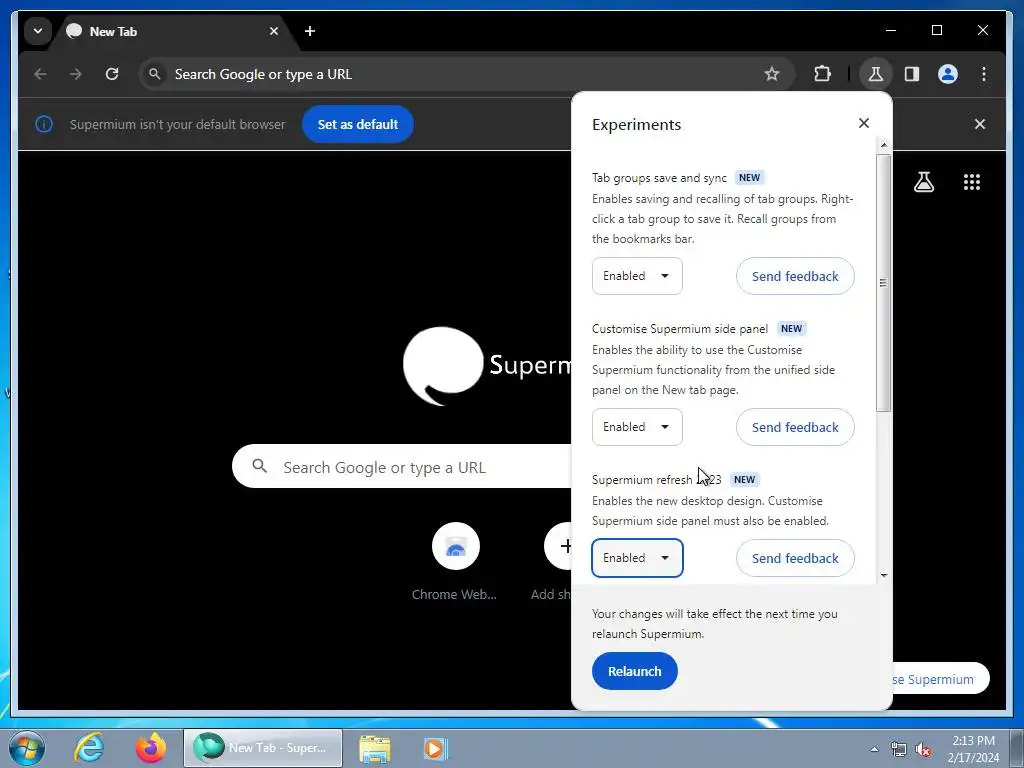Open the Extensions puzzle icon
This screenshot has width=1024, height=768.
tap(822, 74)
